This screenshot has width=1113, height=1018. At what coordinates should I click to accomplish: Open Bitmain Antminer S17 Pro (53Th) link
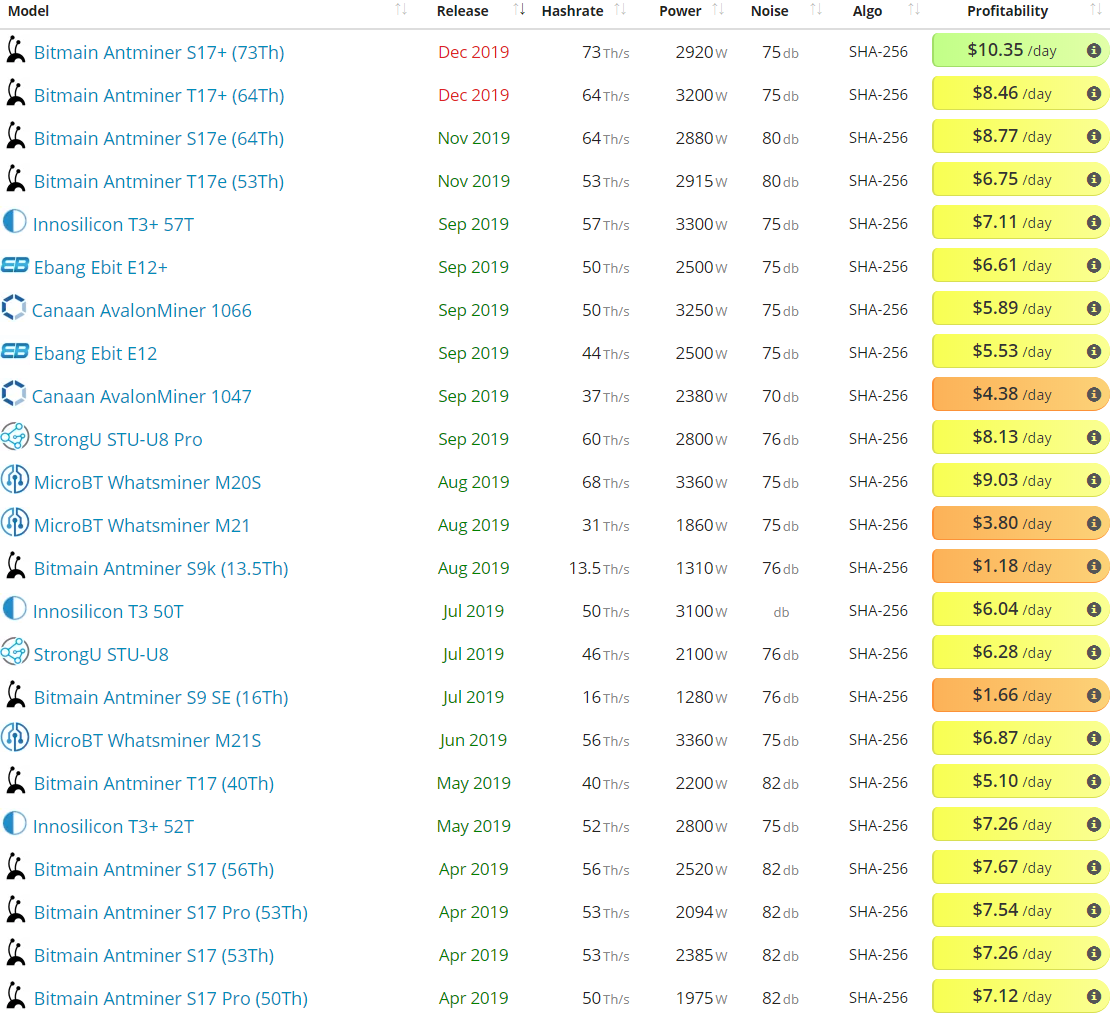point(170,912)
